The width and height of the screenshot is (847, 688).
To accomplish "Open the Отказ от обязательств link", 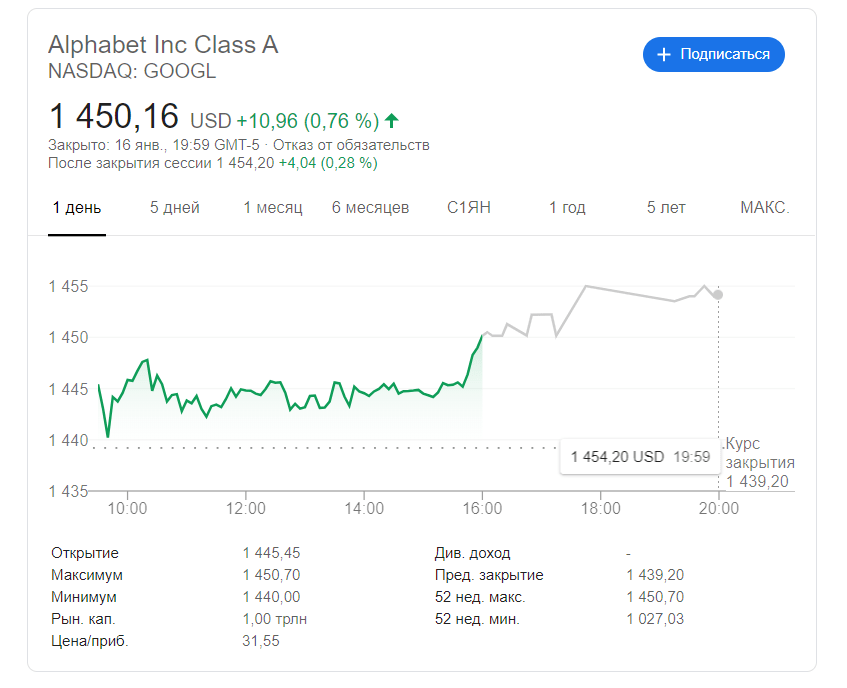I will click(352, 144).
